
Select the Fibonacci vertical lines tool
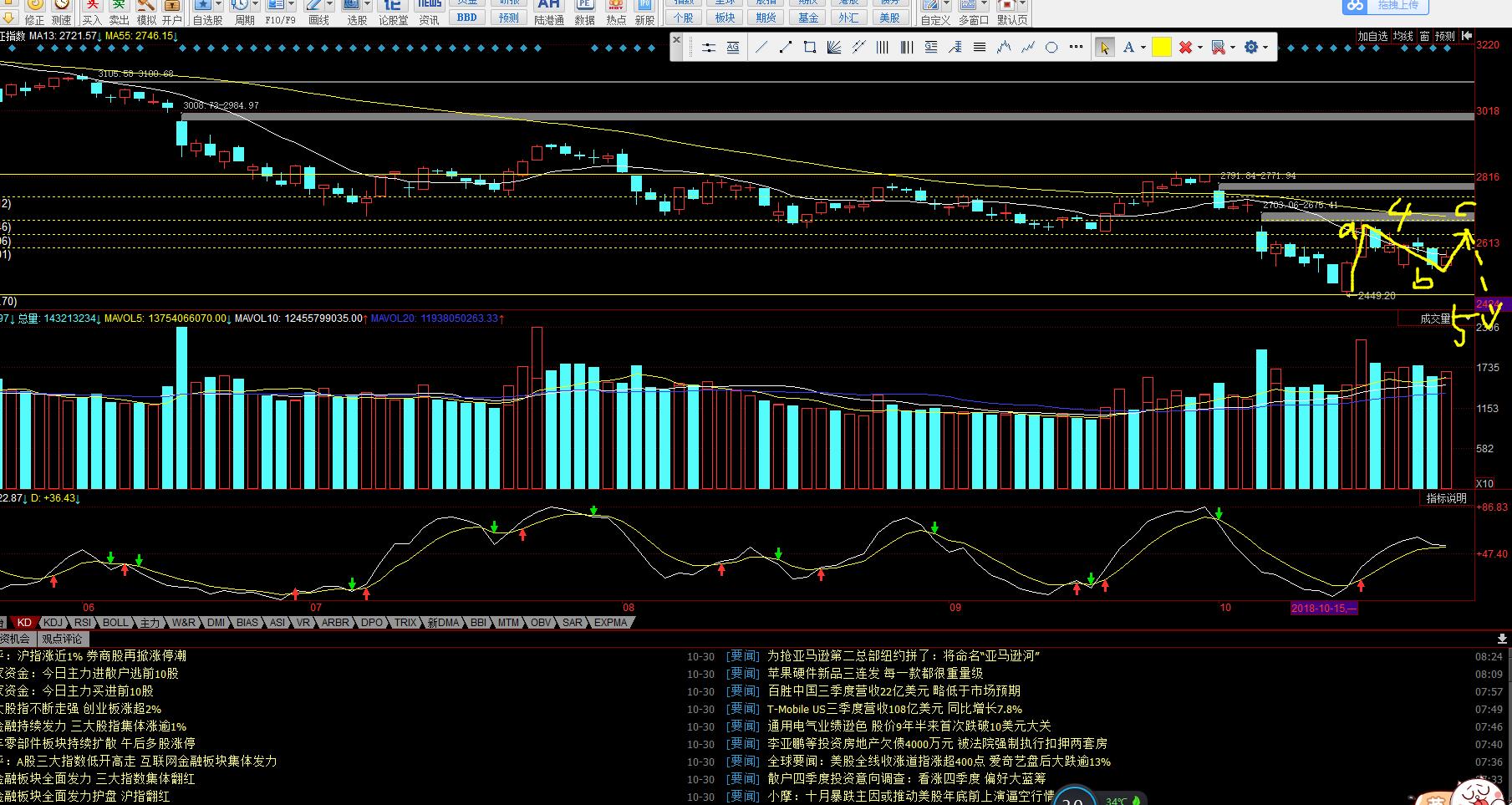point(907,48)
